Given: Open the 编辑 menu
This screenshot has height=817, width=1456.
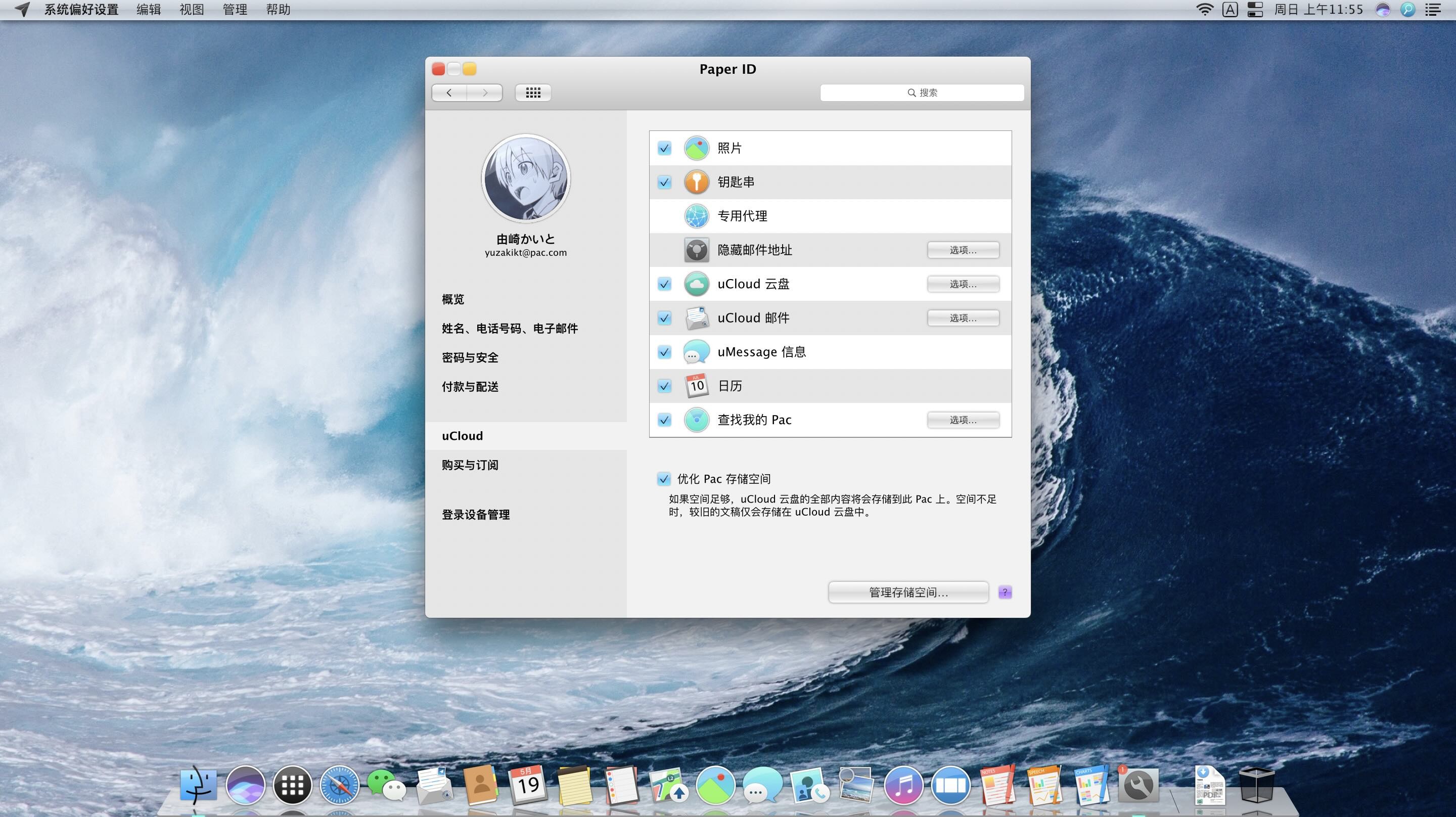Looking at the screenshot, I should (149, 10).
